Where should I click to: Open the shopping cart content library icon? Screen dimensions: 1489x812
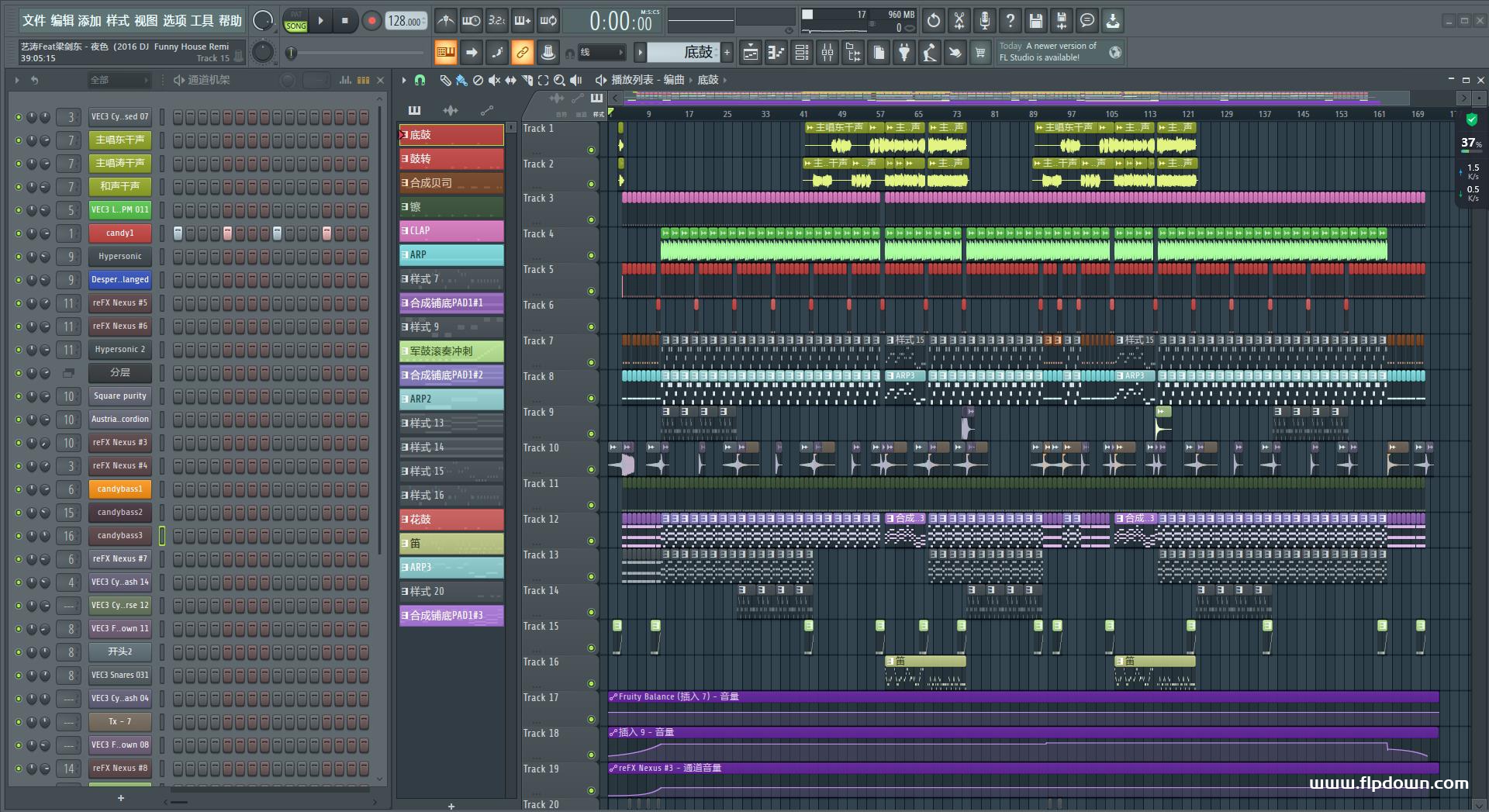981,53
